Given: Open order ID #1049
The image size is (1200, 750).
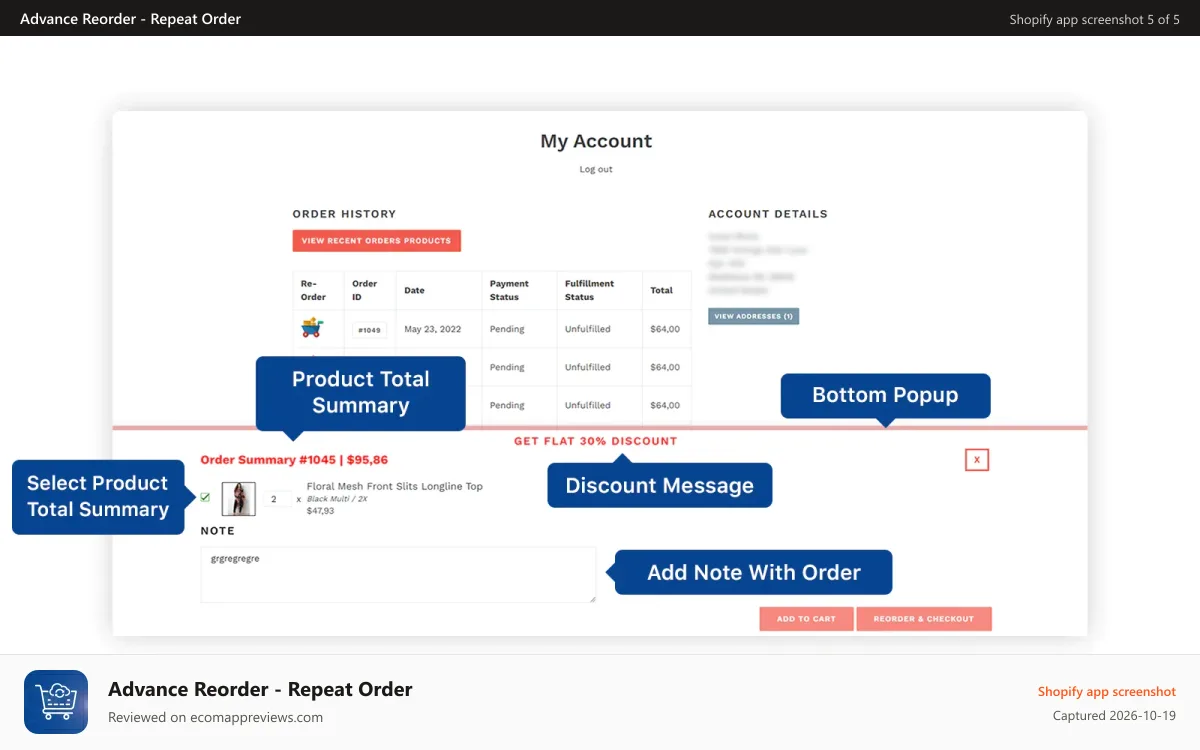Looking at the screenshot, I should coord(369,330).
